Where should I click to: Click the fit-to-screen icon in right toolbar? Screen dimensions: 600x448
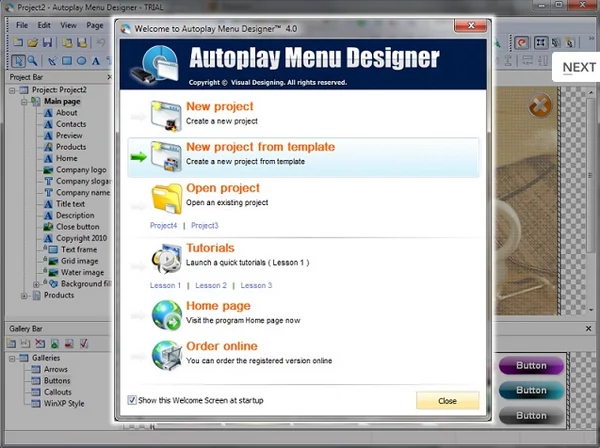(x=540, y=42)
